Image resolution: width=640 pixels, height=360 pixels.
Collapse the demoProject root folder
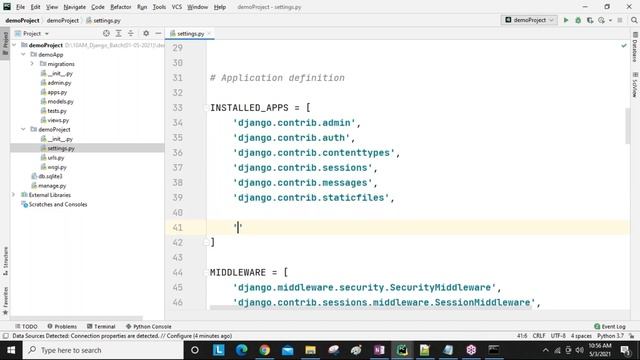tap(14, 45)
